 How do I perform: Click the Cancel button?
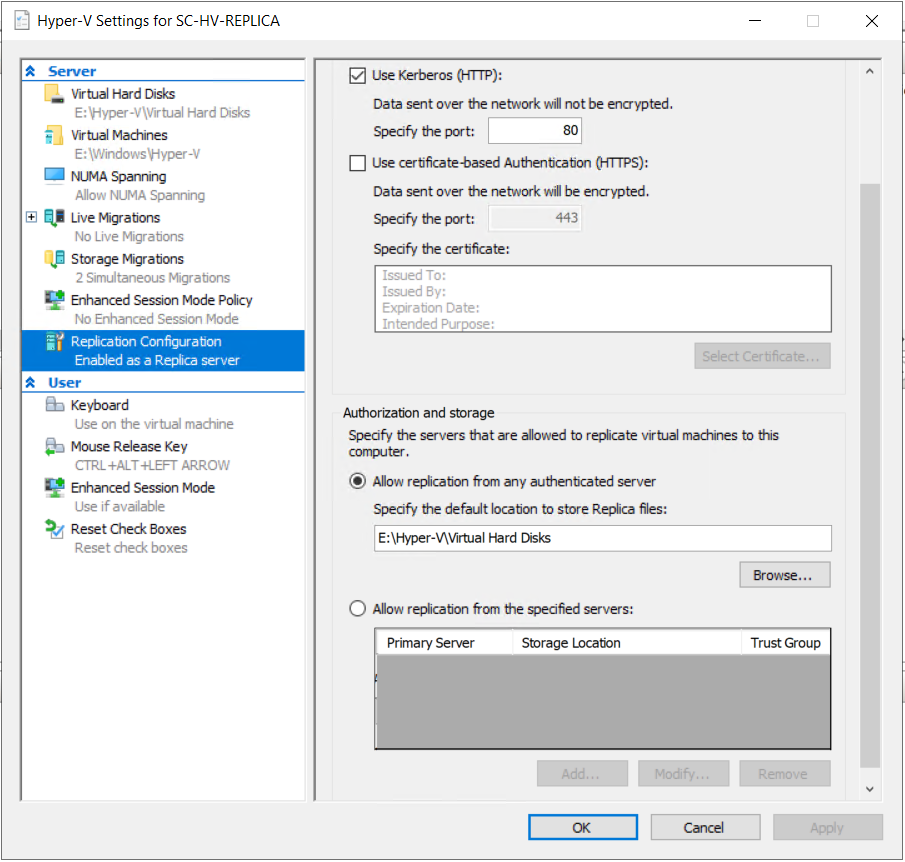pyautogui.click(x=705, y=827)
